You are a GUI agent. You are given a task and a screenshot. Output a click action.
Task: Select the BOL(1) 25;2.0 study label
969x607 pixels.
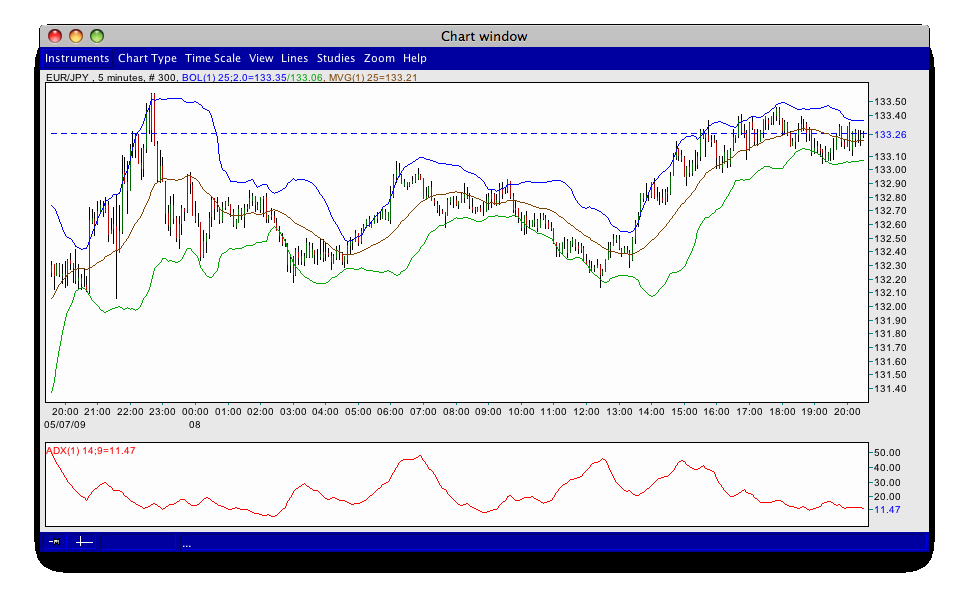point(234,78)
